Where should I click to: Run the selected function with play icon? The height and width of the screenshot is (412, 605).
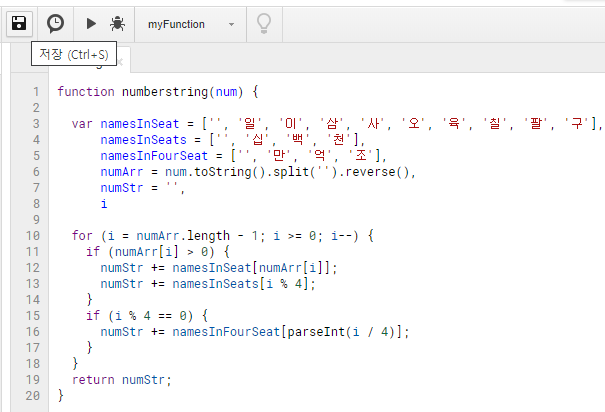[x=91, y=24]
